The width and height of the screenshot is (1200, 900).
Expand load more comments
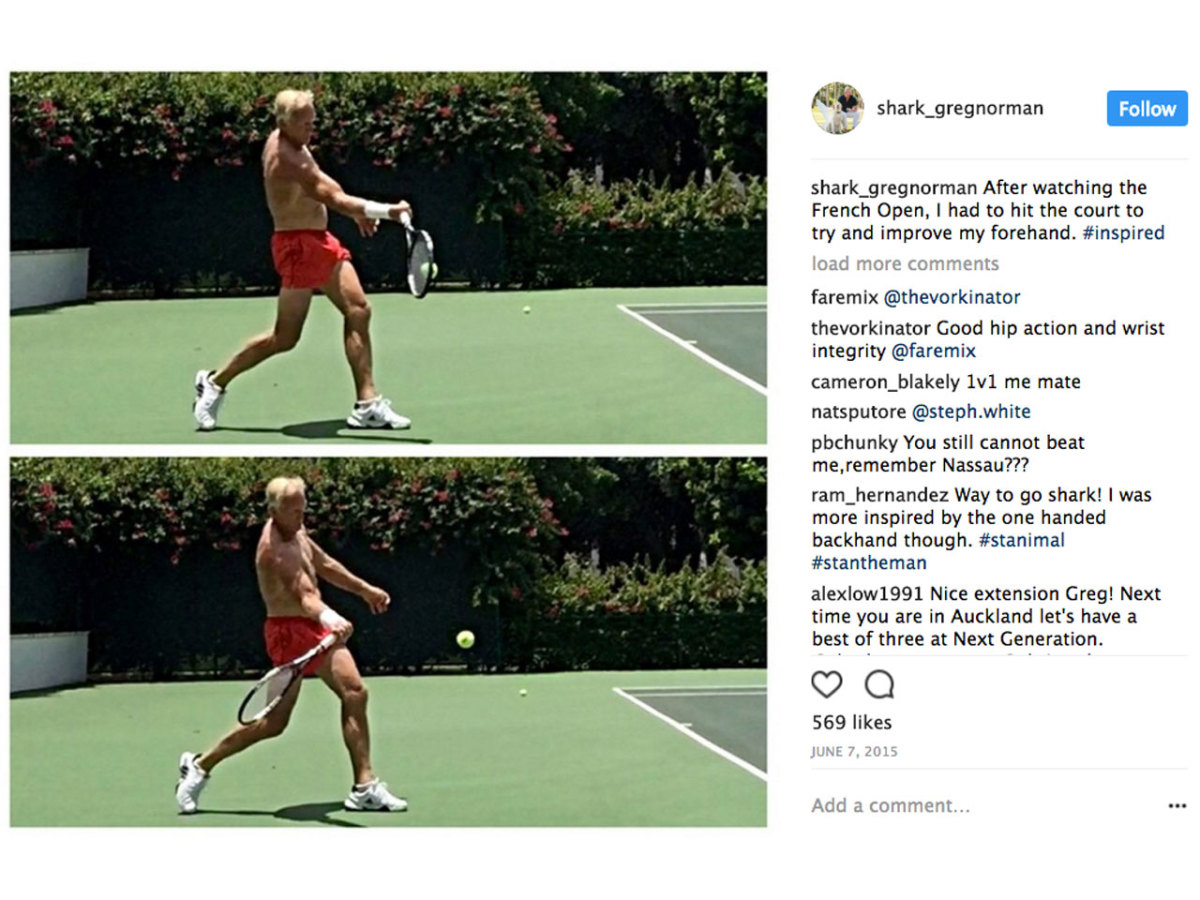[x=904, y=264]
